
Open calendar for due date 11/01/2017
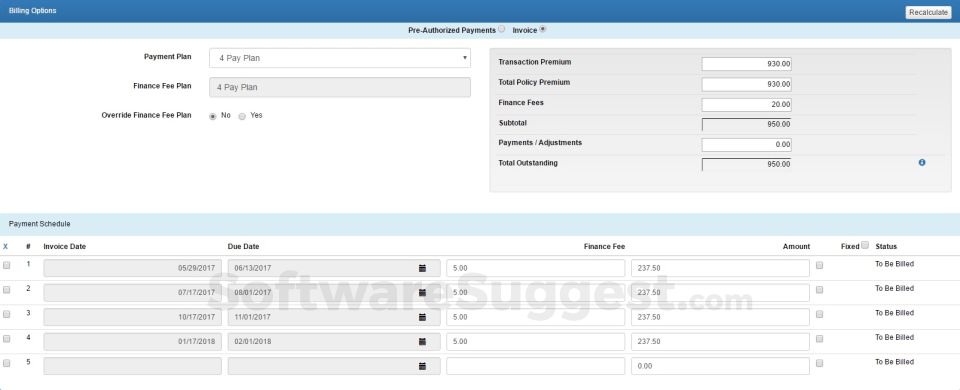point(422,317)
